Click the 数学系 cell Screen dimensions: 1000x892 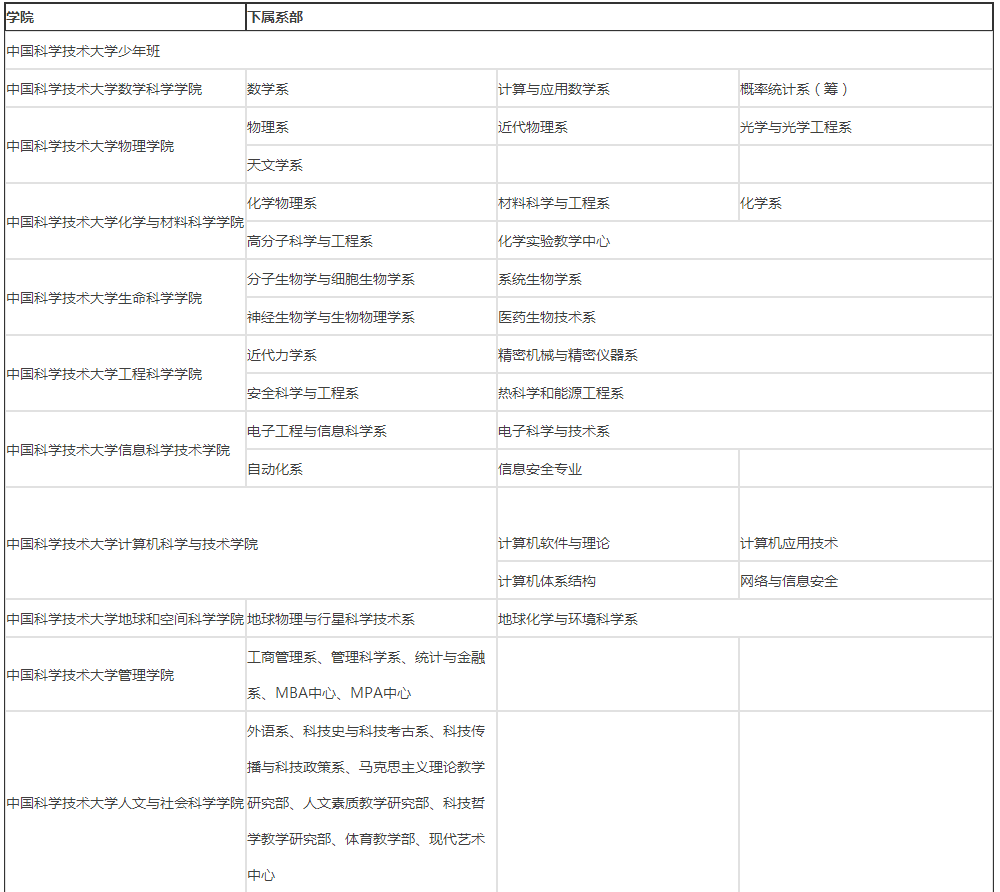pyautogui.click(x=371, y=89)
